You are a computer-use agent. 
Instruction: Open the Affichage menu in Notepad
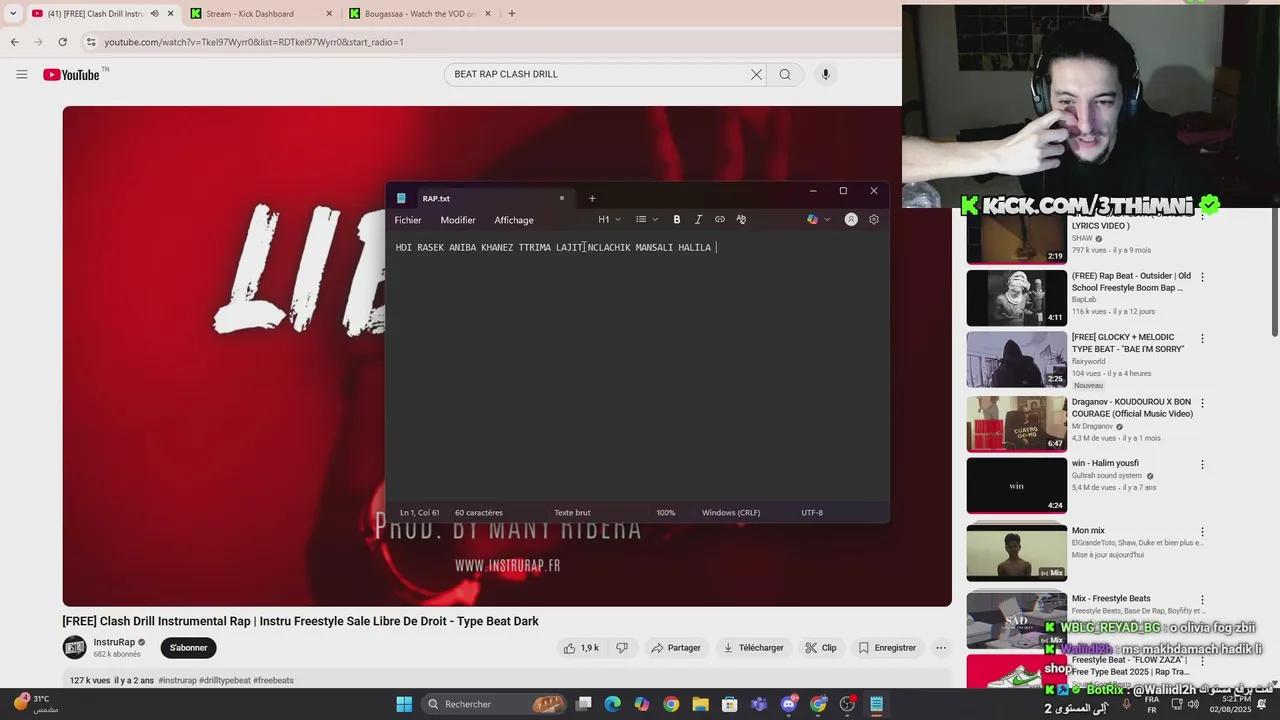click(x=514, y=220)
